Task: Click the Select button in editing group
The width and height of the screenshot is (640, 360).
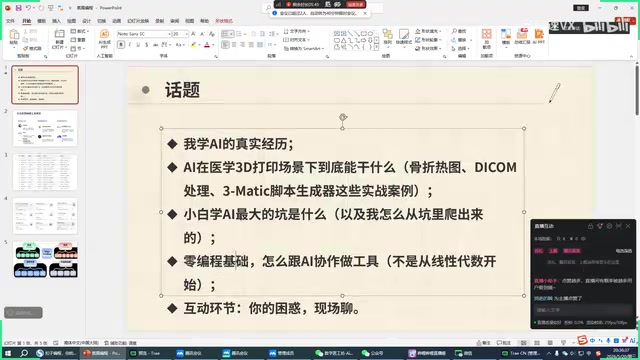Action: (x=460, y=48)
